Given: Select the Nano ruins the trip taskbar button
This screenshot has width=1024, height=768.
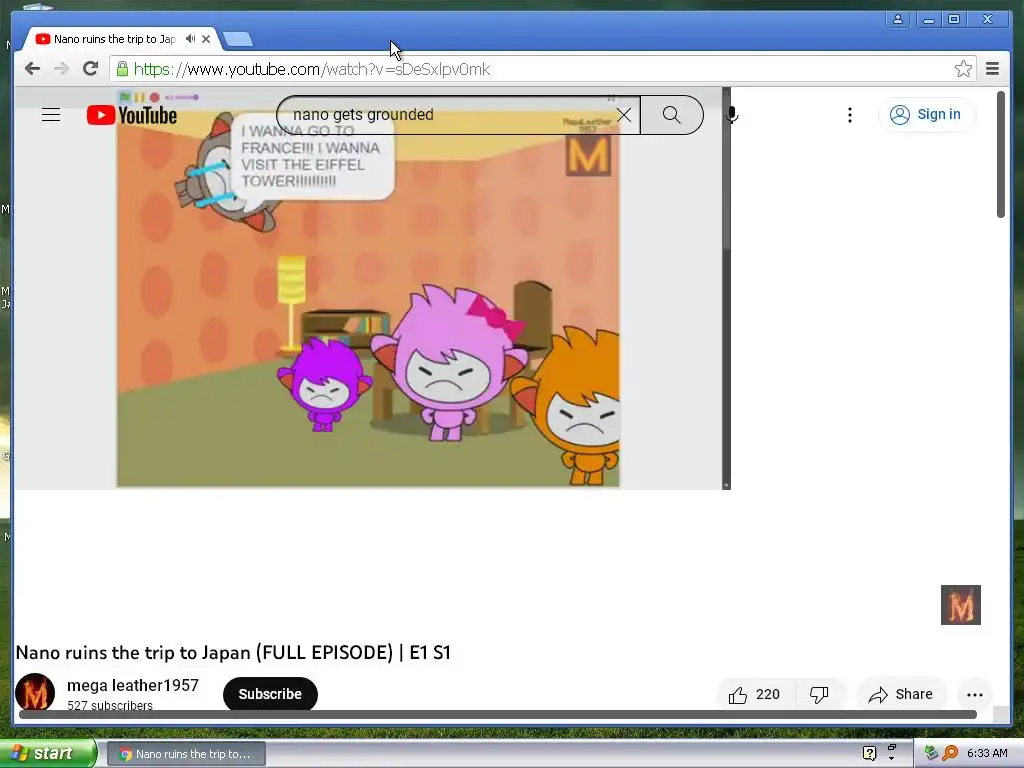Looking at the screenshot, I should click(x=186, y=754).
